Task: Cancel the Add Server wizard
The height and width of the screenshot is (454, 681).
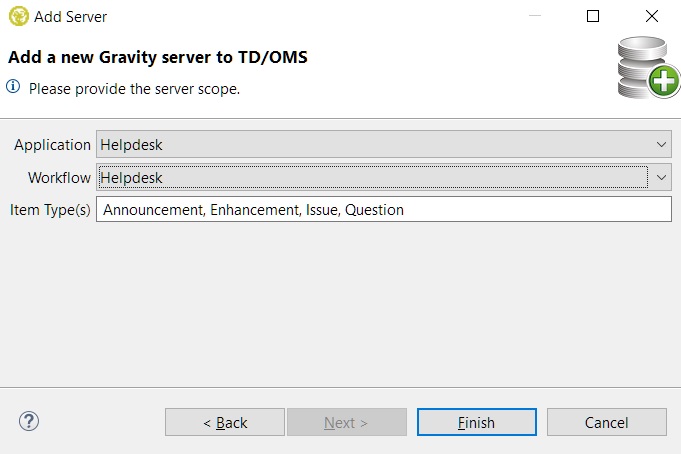Action: tap(606, 422)
